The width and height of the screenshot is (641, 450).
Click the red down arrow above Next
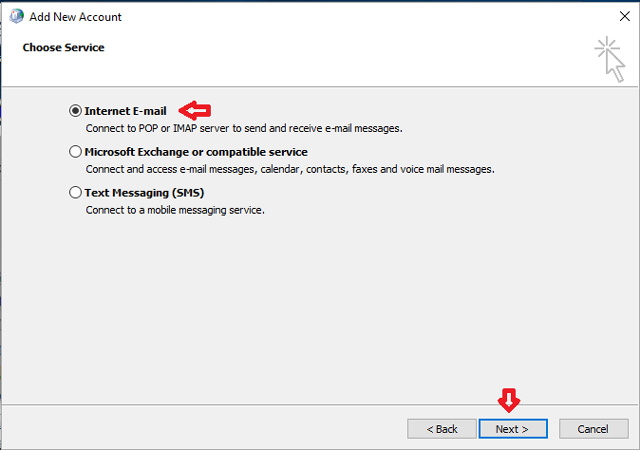click(511, 402)
